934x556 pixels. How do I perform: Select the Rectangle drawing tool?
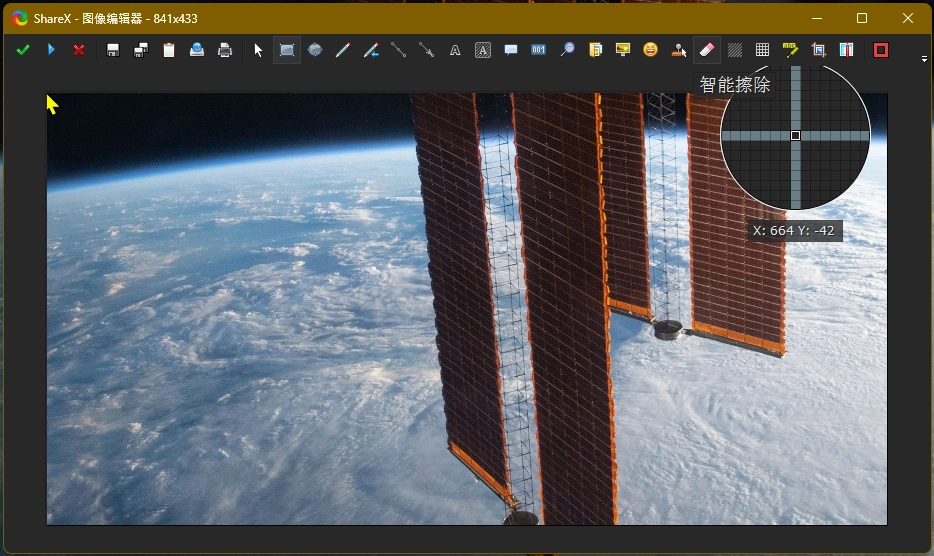[287, 50]
